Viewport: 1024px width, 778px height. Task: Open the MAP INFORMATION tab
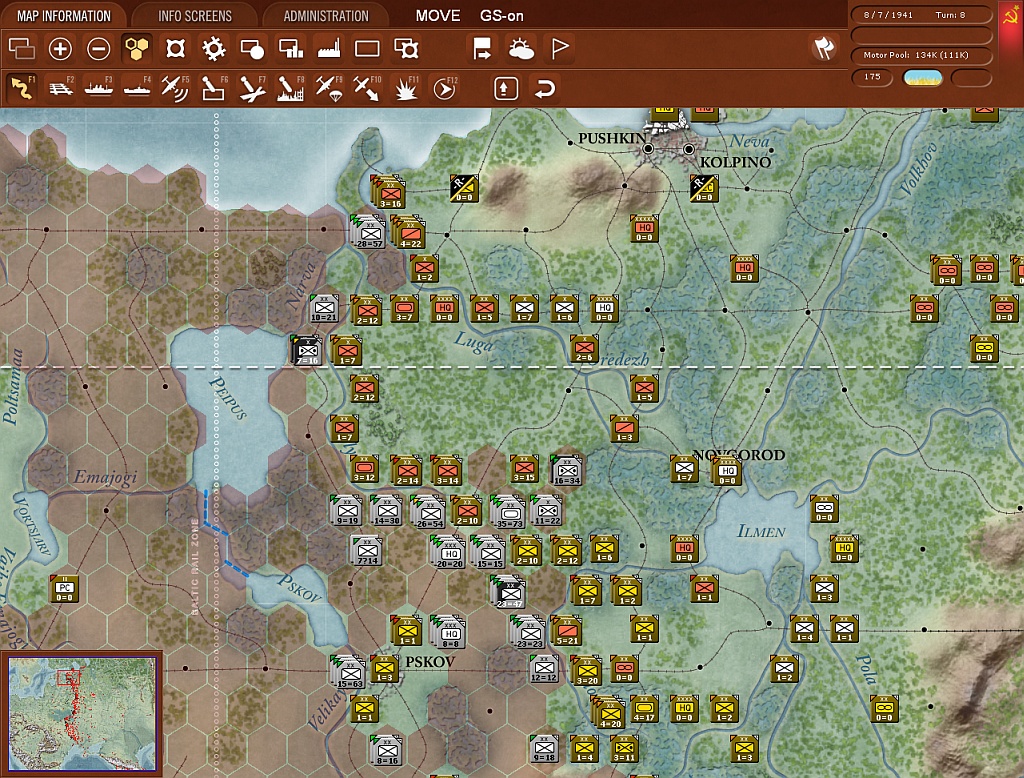(63, 16)
